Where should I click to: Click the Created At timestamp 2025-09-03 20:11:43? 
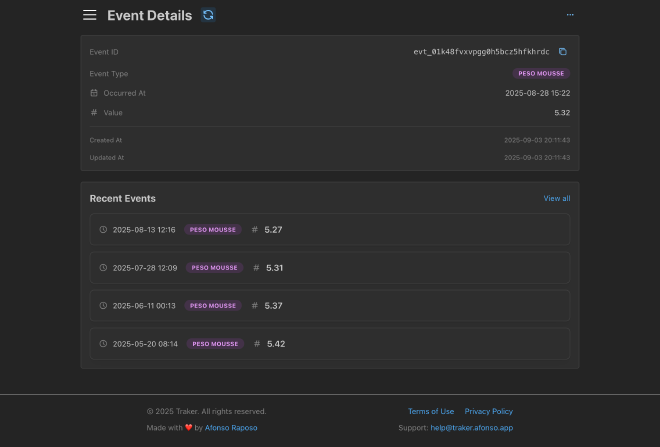click(x=537, y=140)
